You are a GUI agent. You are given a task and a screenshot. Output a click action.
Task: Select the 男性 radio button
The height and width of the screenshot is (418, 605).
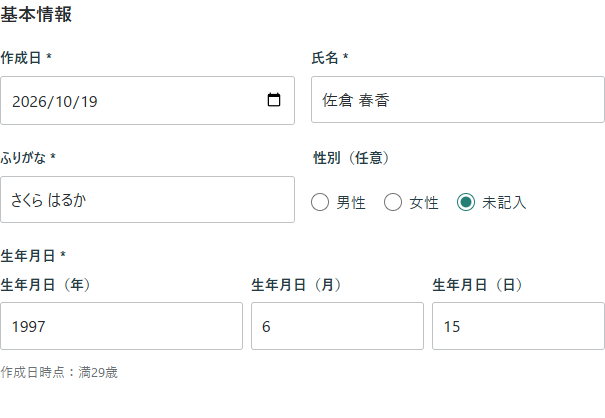pyautogui.click(x=320, y=202)
